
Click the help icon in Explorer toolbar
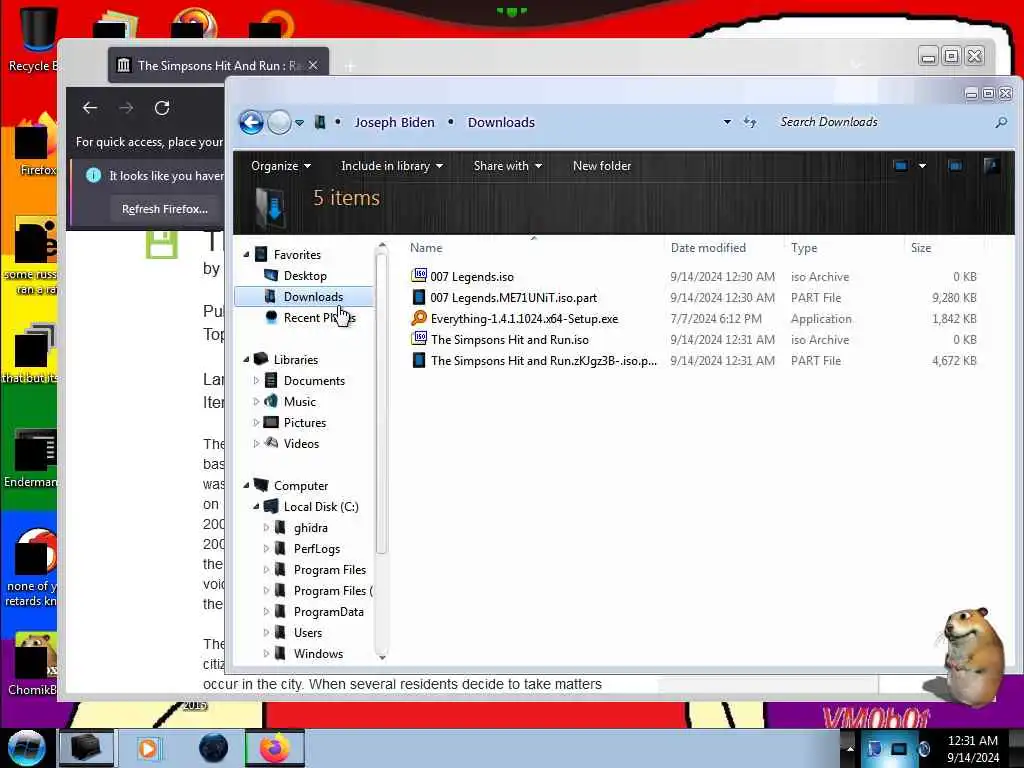(x=991, y=166)
